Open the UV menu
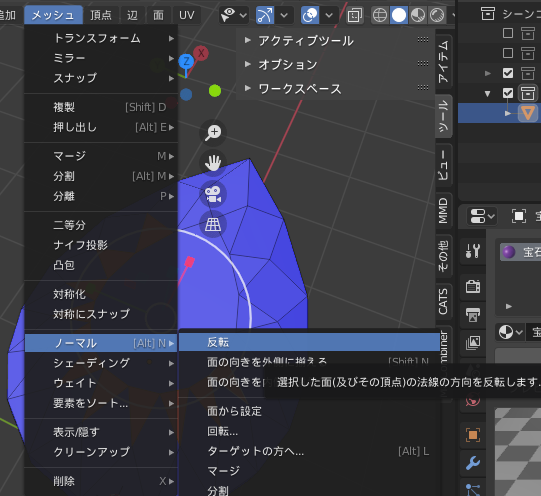Screen dimensions: 541x496 pos(186,15)
